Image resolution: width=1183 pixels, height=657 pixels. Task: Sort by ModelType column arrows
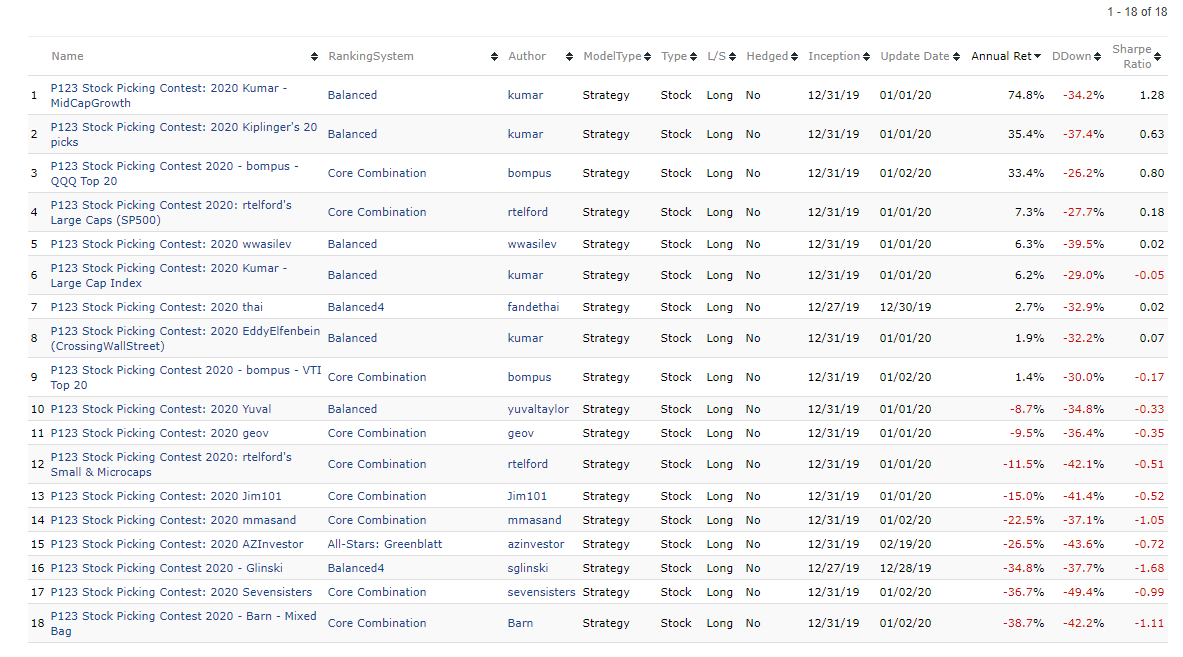pos(647,57)
